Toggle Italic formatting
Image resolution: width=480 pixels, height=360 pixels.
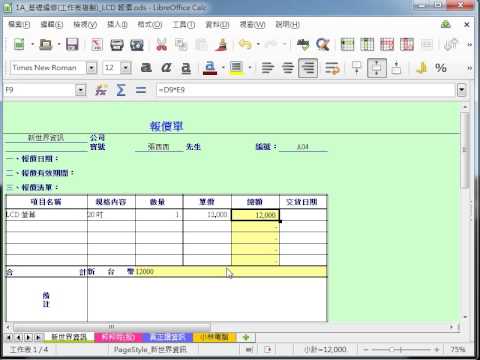click(x=166, y=68)
